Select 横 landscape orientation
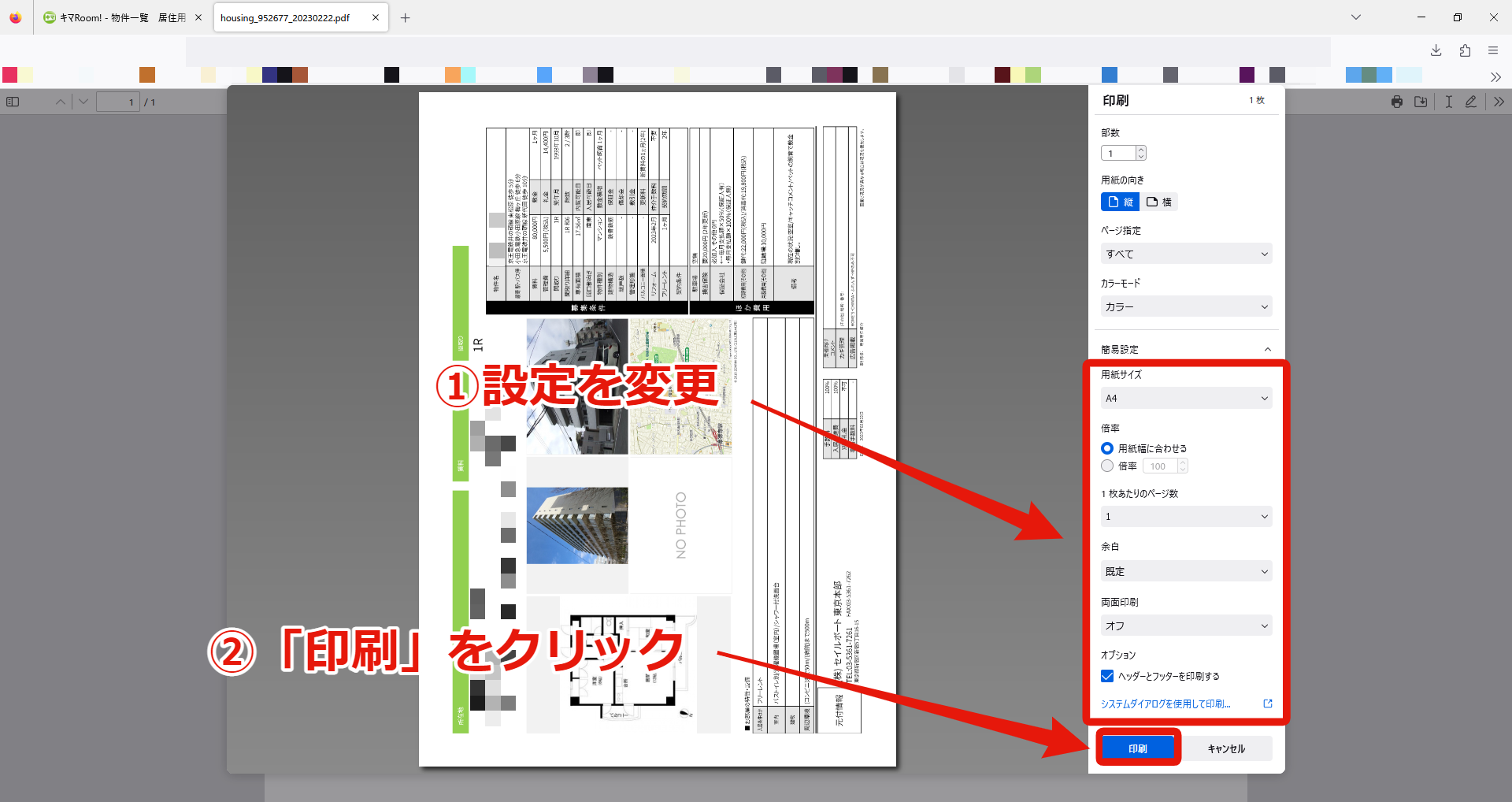 tap(1158, 202)
